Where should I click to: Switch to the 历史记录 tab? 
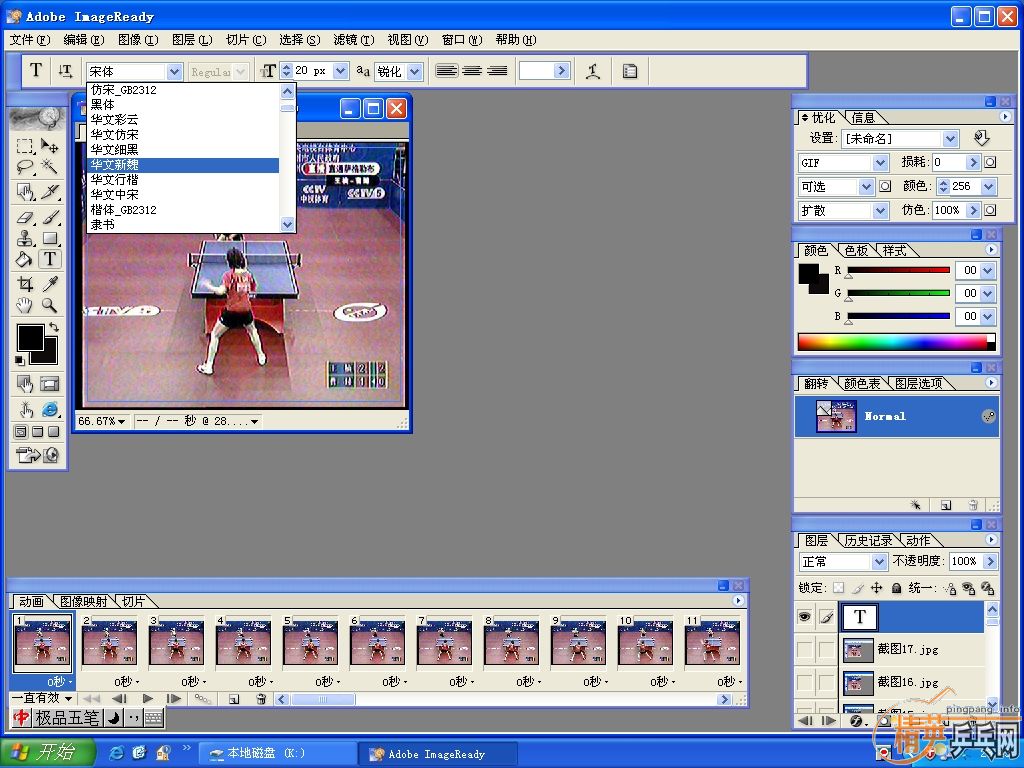pyautogui.click(x=868, y=541)
